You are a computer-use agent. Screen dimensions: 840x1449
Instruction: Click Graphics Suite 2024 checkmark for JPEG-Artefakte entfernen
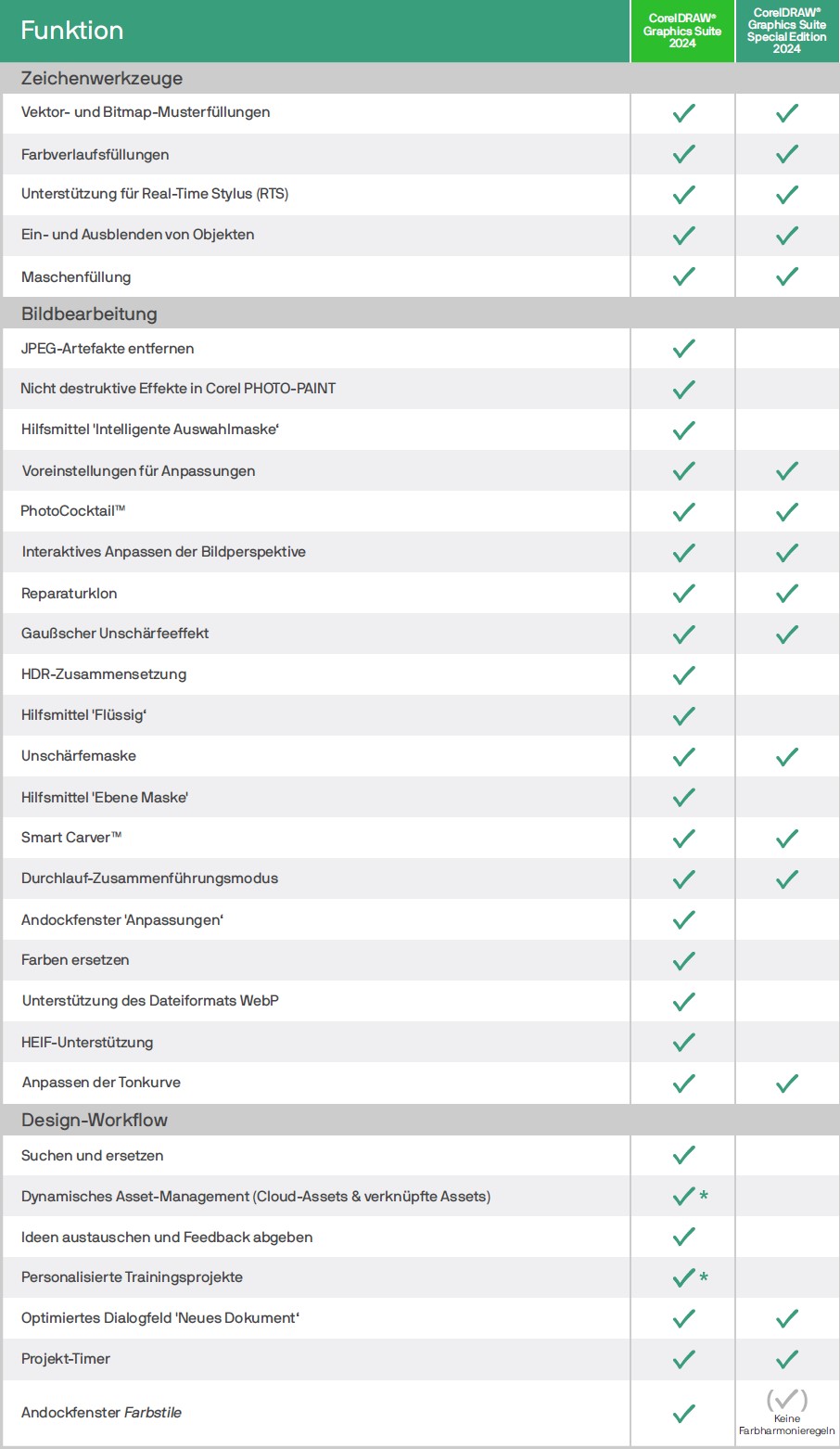(x=683, y=349)
